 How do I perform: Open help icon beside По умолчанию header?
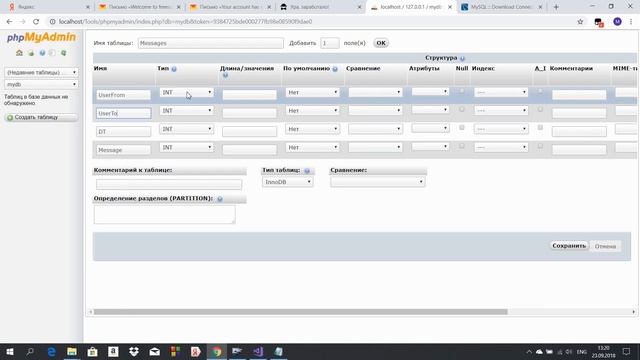[335, 69]
